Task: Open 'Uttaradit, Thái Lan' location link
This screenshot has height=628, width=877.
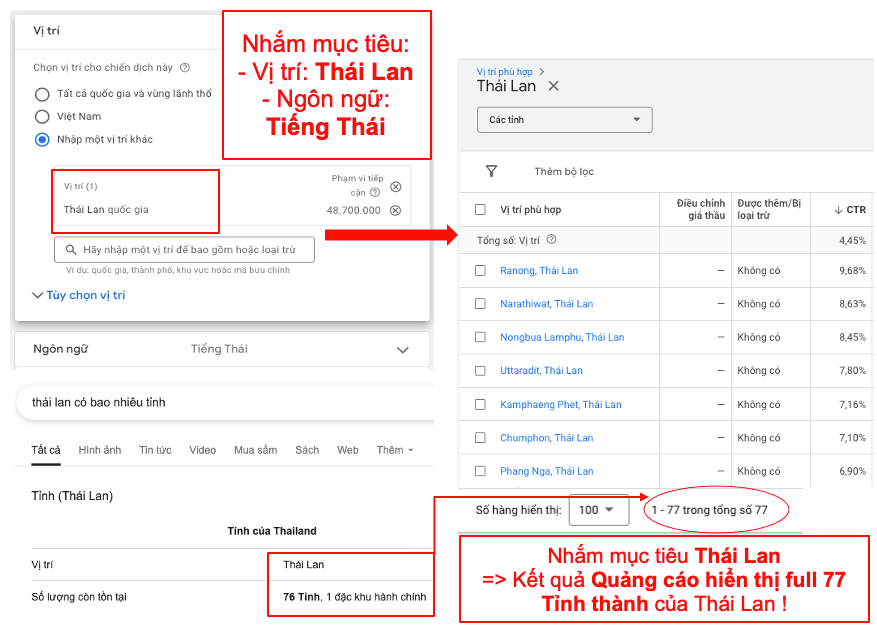Action: pos(541,371)
